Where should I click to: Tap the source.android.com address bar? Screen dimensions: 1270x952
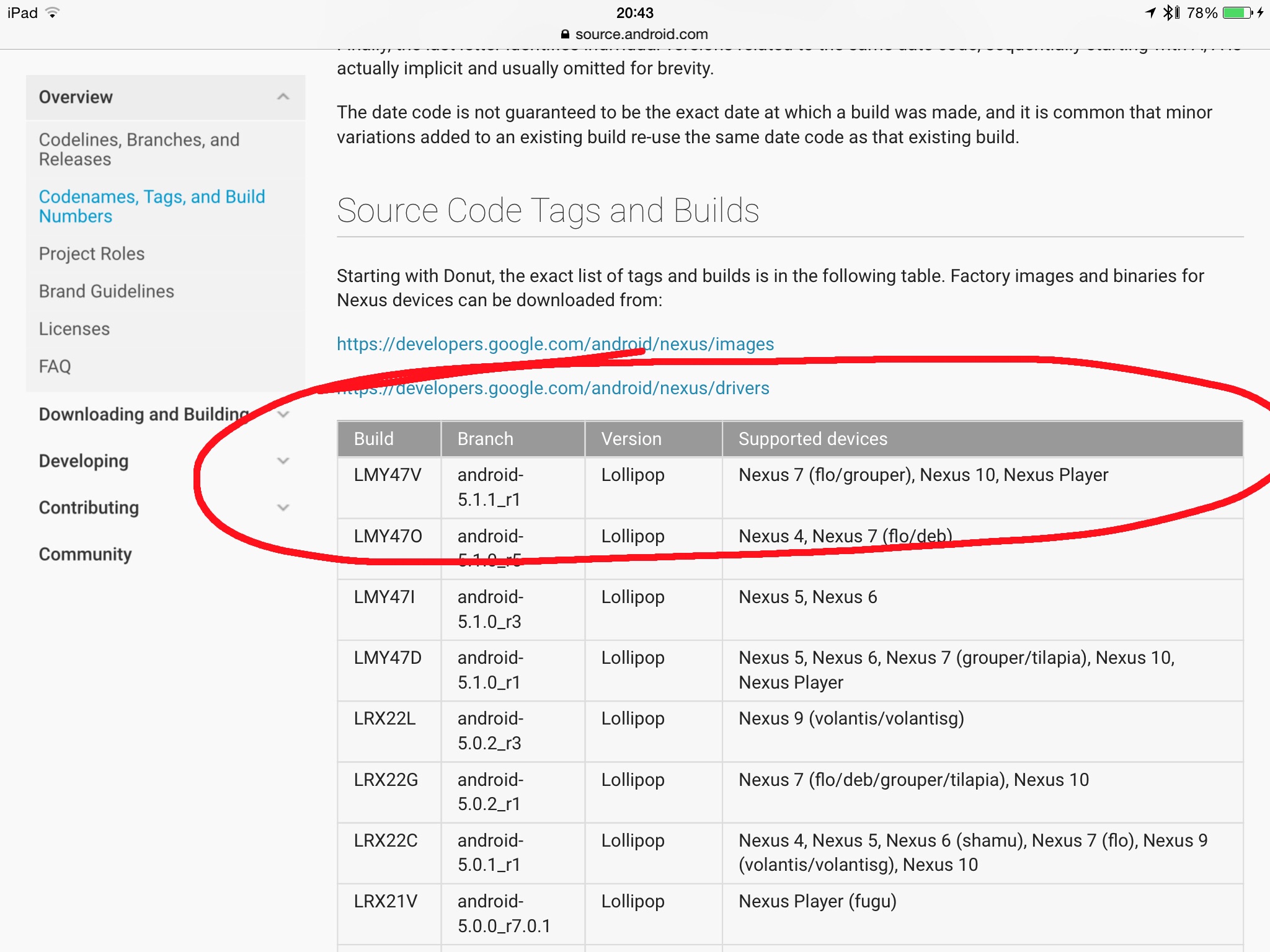tap(641, 35)
